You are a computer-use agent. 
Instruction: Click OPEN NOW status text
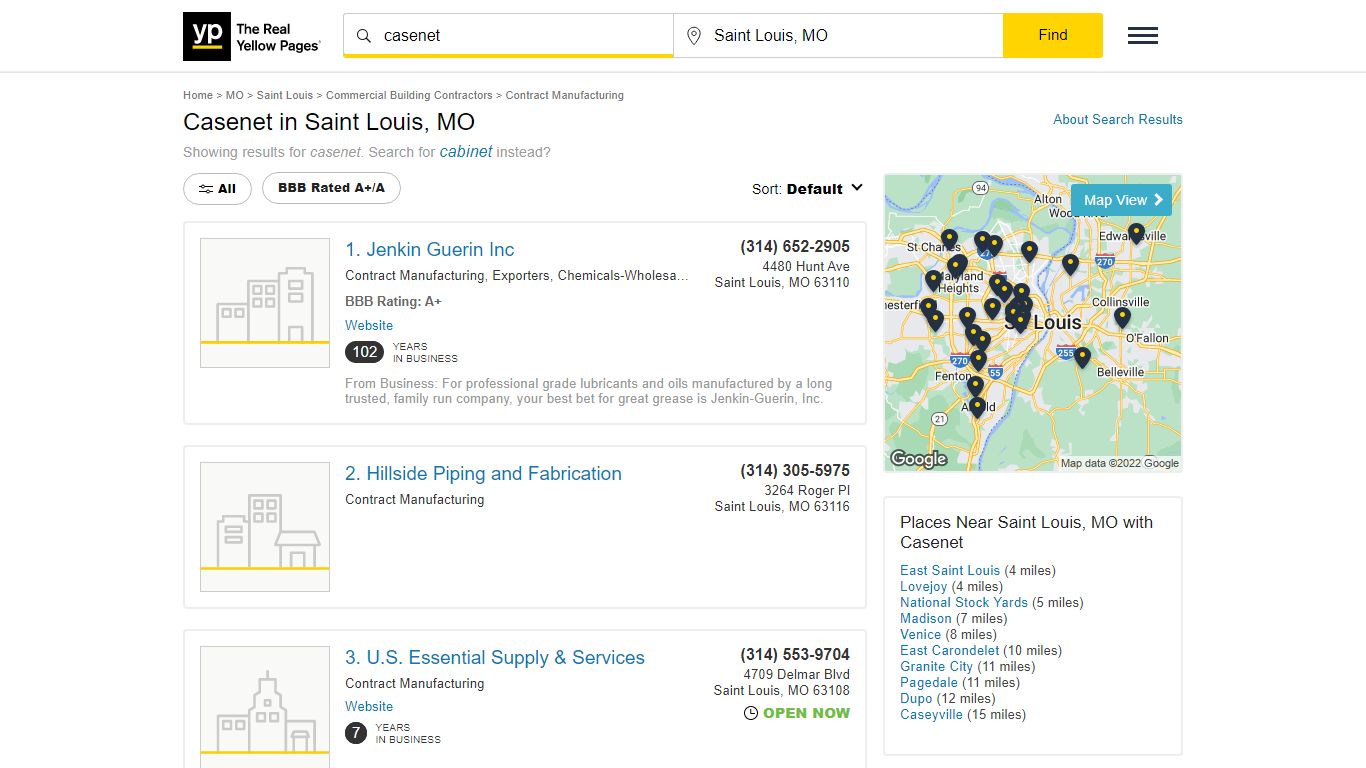(x=806, y=713)
